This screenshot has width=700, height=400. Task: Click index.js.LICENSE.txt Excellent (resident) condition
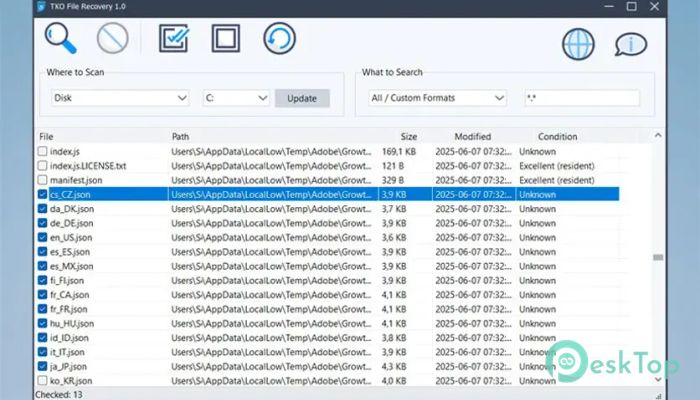[x=557, y=166]
